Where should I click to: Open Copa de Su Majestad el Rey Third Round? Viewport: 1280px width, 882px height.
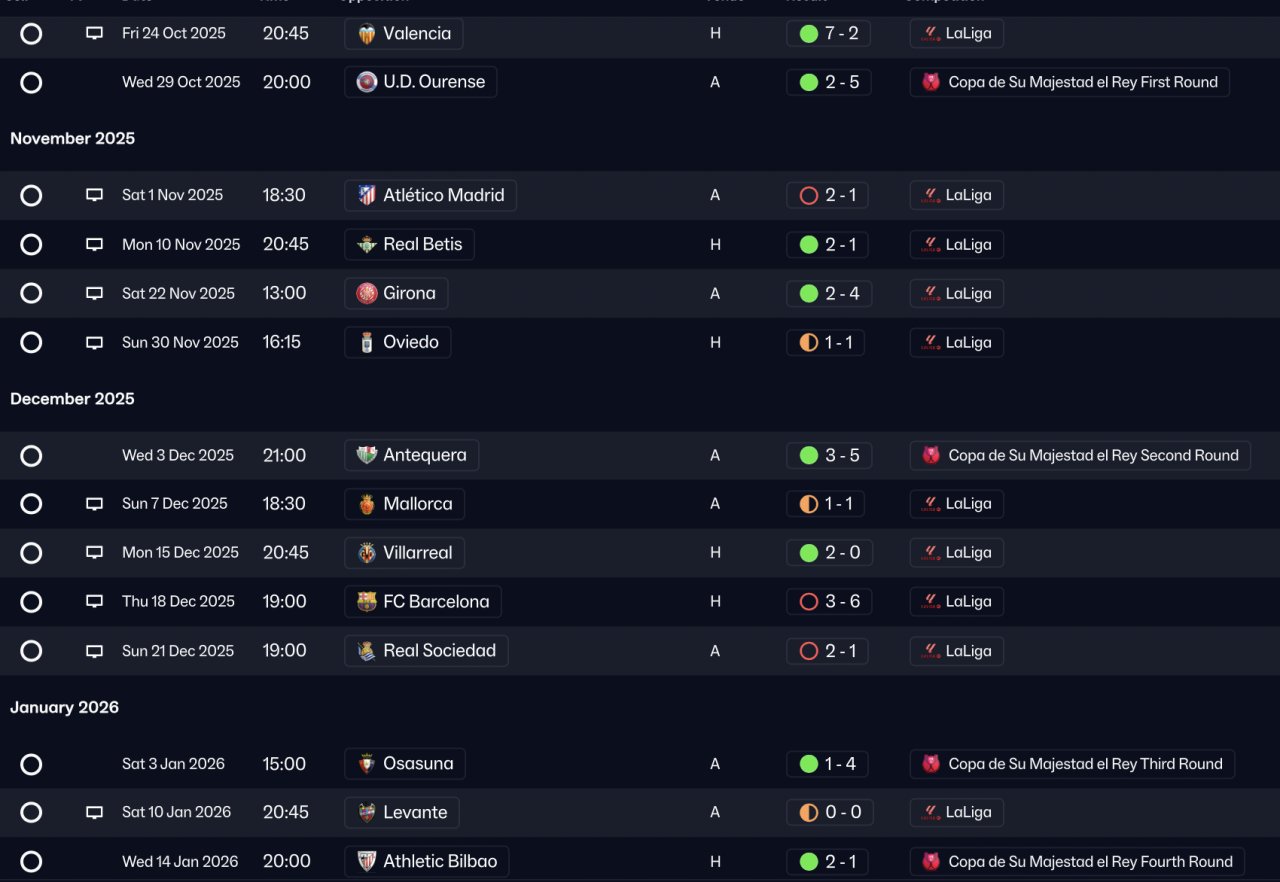pos(1072,764)
